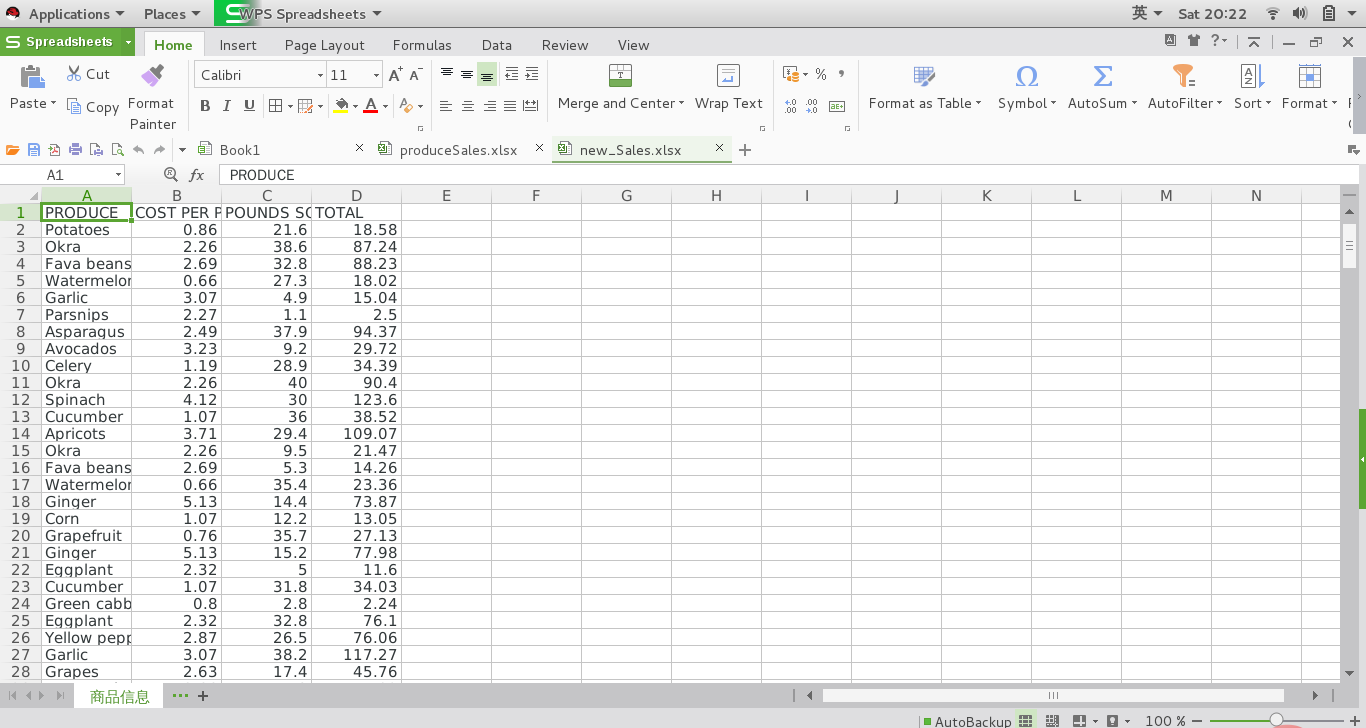Viewport: 1366px width, 728px height.
Task: Switch to the Book1 document tab
Action: click(240, 150)
